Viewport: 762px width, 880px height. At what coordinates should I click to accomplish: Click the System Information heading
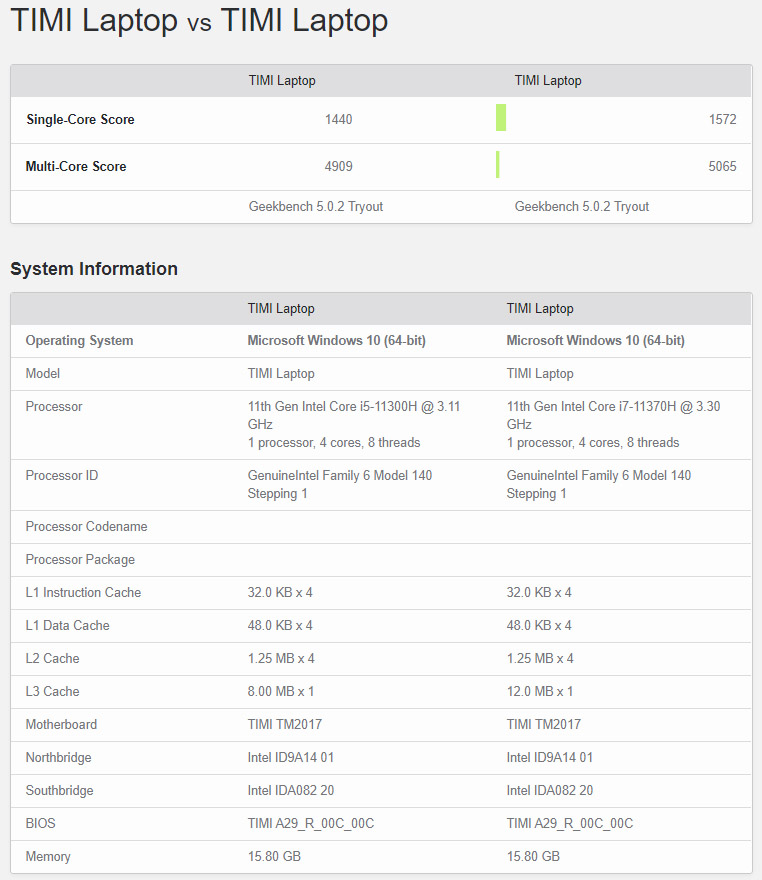point(94,269)
